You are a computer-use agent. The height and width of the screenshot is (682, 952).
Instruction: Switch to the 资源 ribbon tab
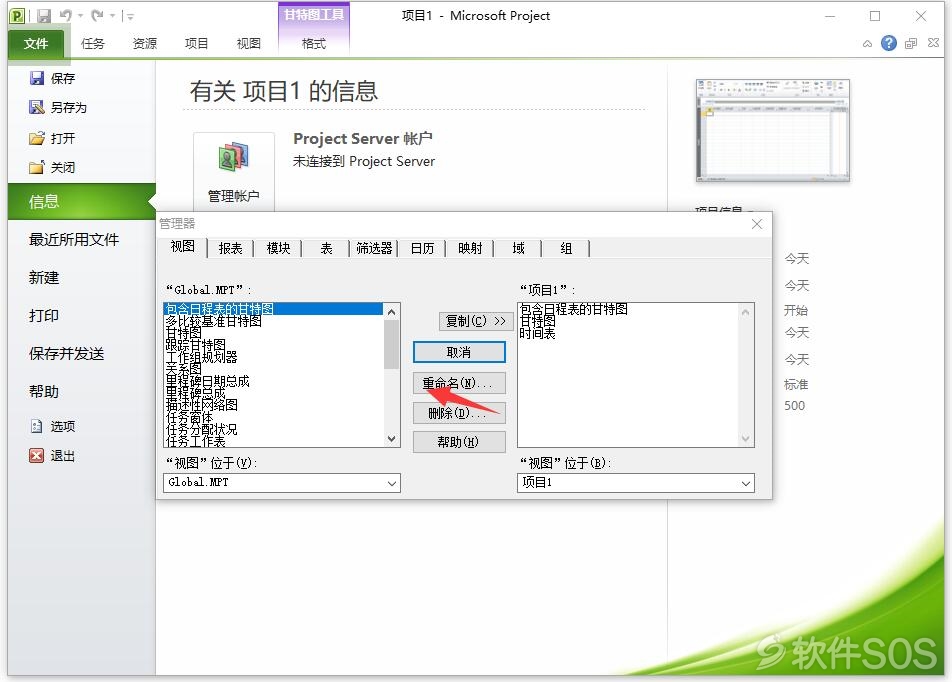[144, 44]
